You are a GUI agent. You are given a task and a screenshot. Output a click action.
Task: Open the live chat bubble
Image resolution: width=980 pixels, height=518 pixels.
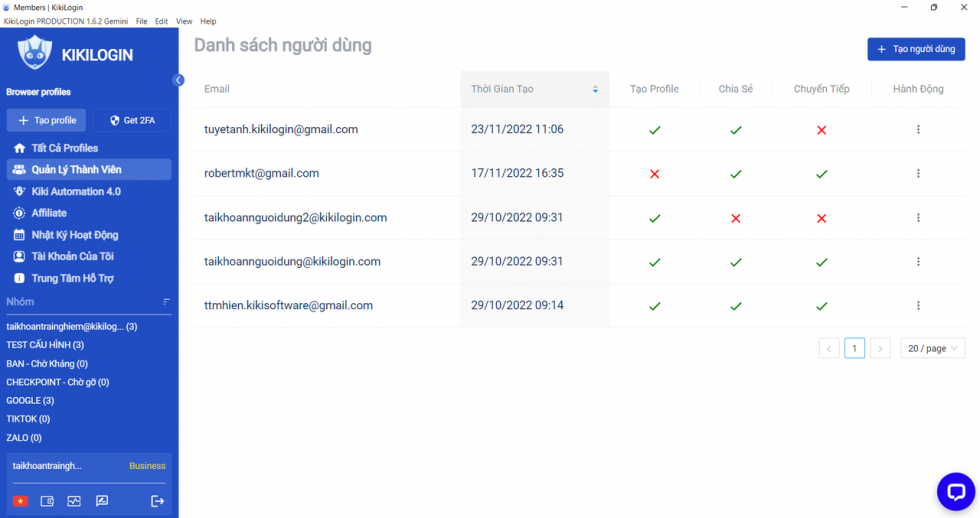[956, 492]
